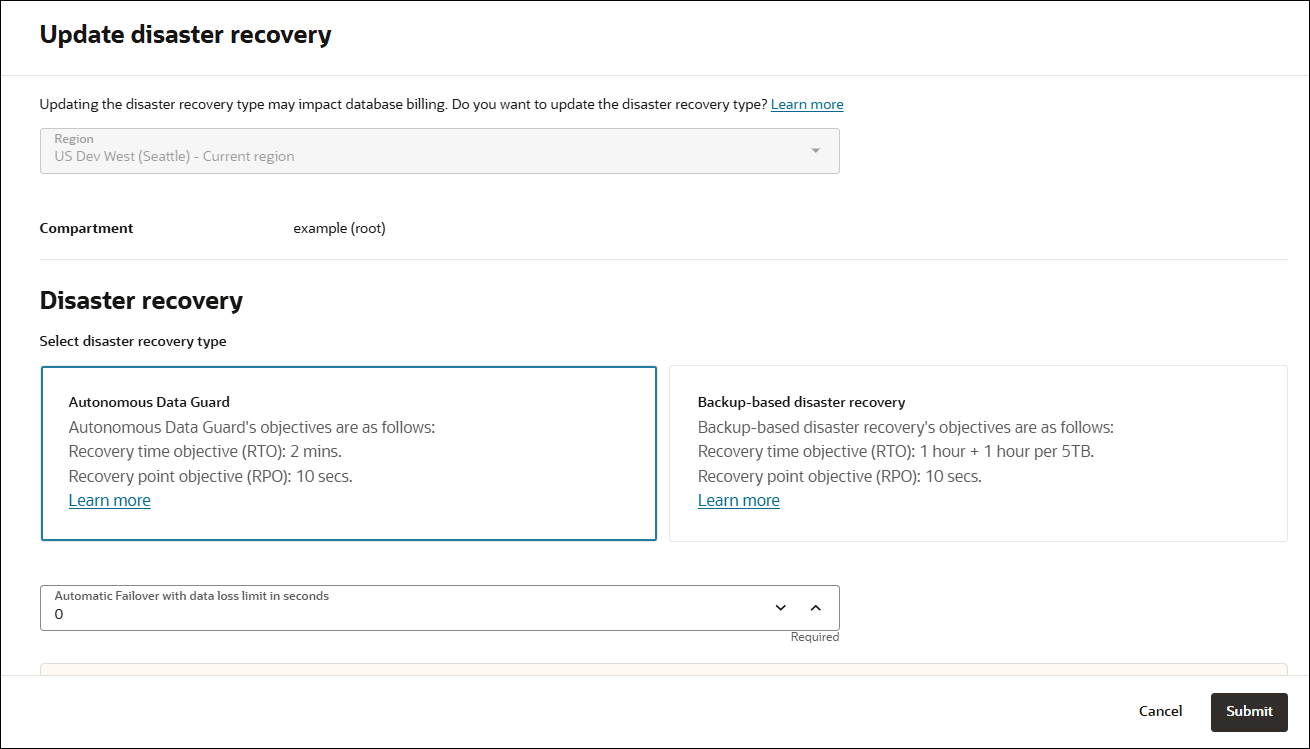The image size is (1310, 749).
Task: Click Learn more about billing impact
Action: [806, 103]
